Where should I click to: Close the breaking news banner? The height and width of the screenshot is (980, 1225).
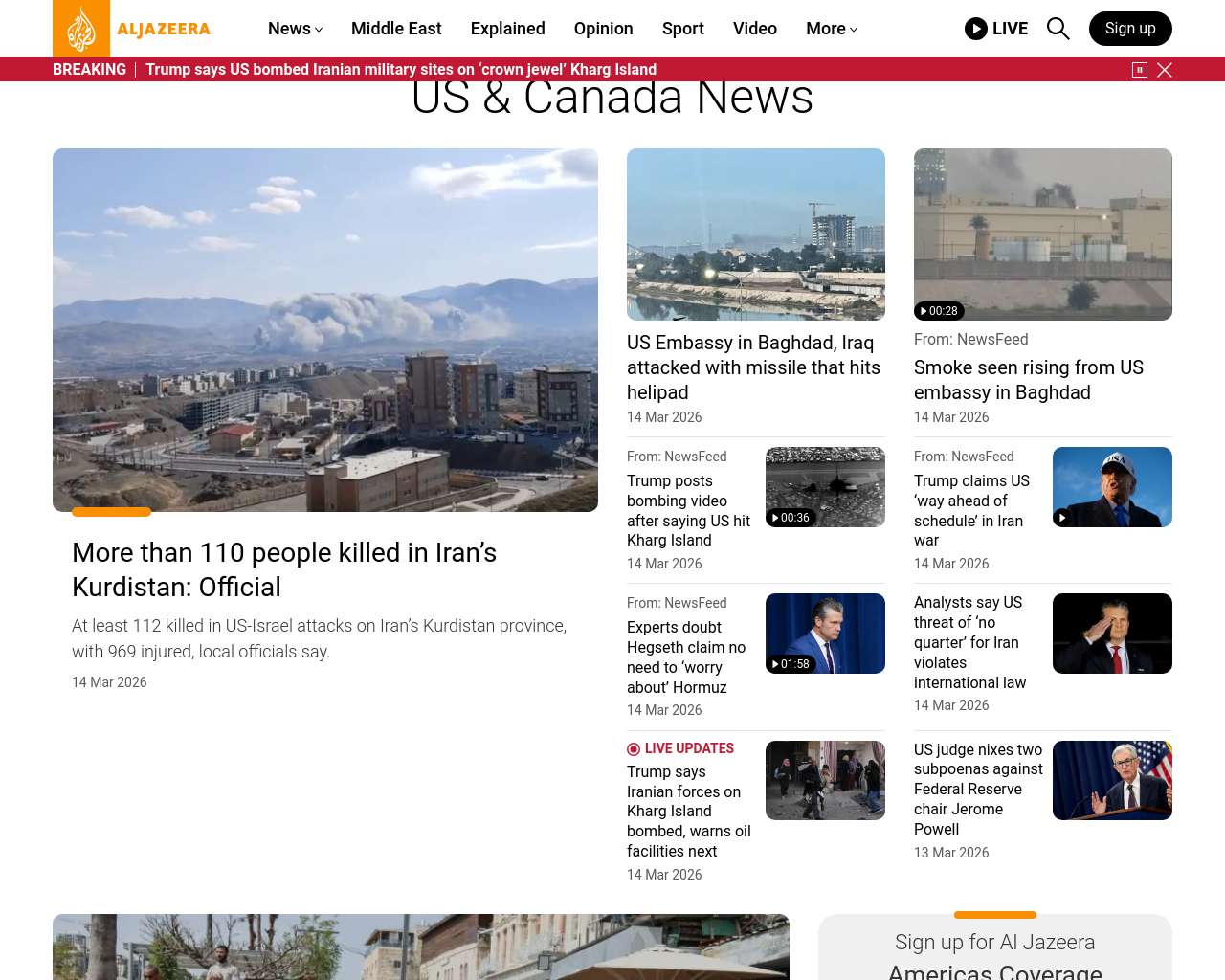click(x=1165, y=70)
